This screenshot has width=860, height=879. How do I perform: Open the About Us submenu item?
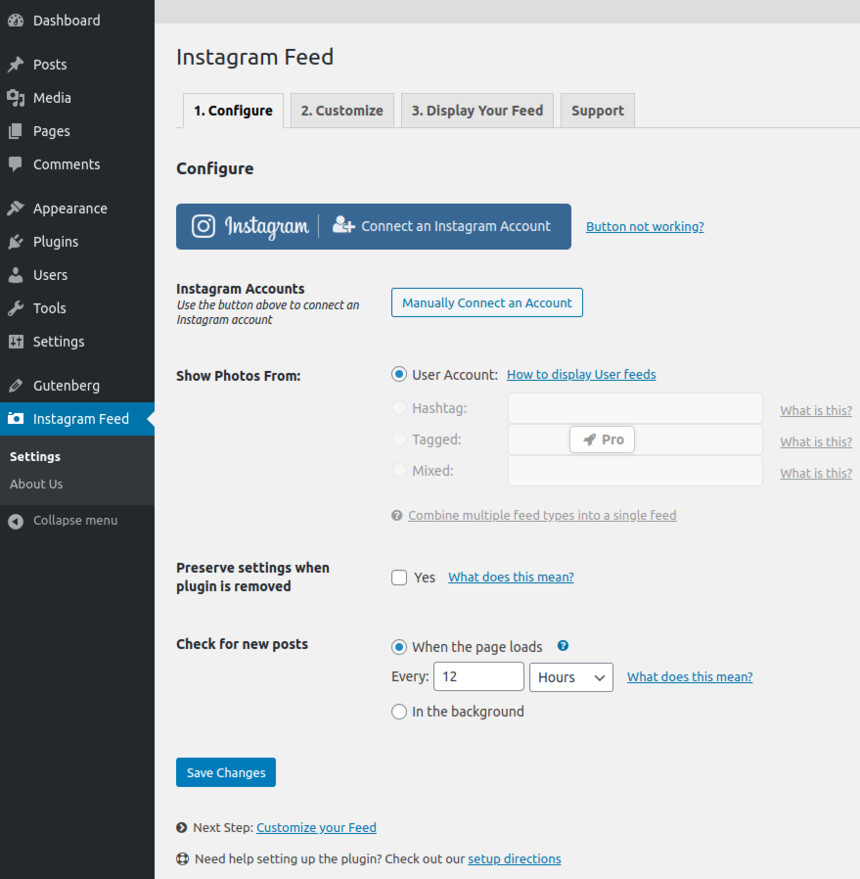point(36,484)
